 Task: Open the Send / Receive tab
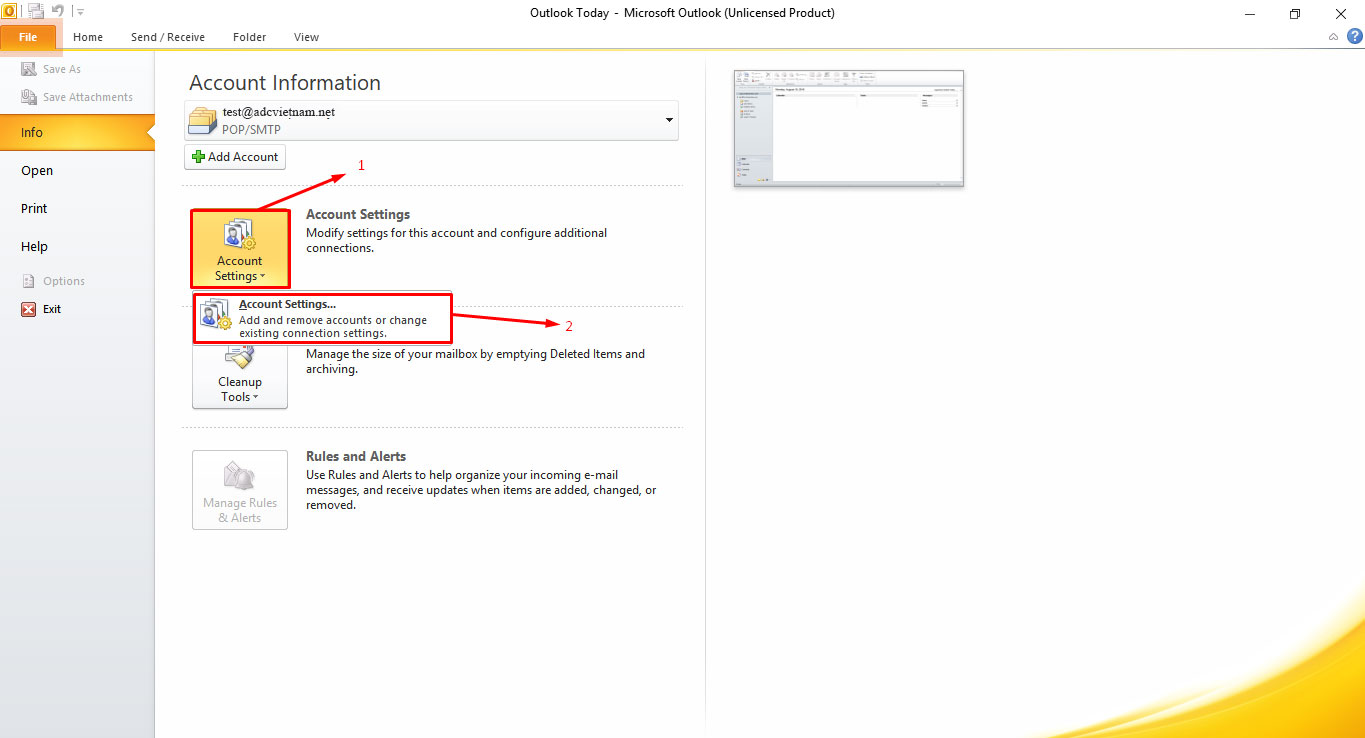coord(168,37)
